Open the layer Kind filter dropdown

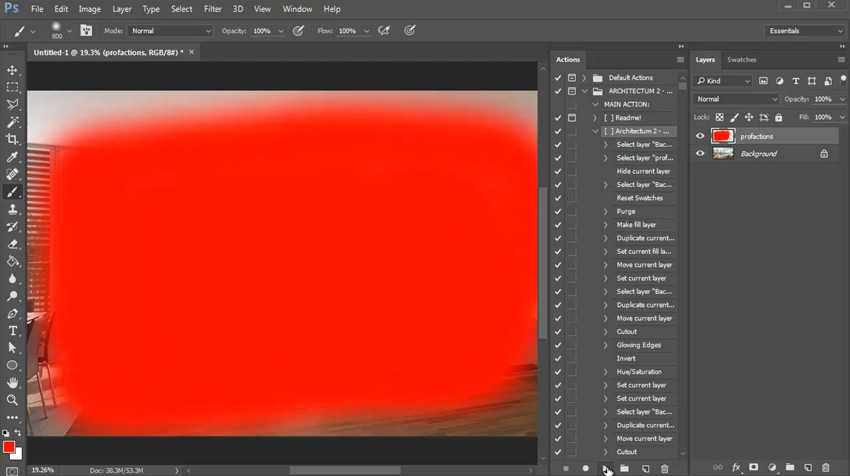(724, 81)
